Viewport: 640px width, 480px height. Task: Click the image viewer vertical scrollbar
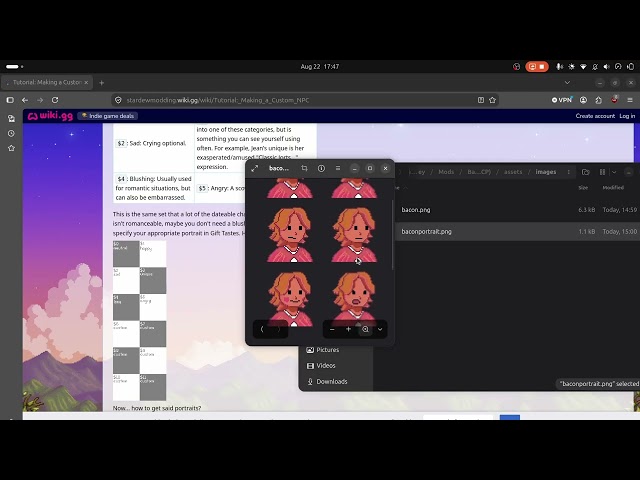[392, 235]
